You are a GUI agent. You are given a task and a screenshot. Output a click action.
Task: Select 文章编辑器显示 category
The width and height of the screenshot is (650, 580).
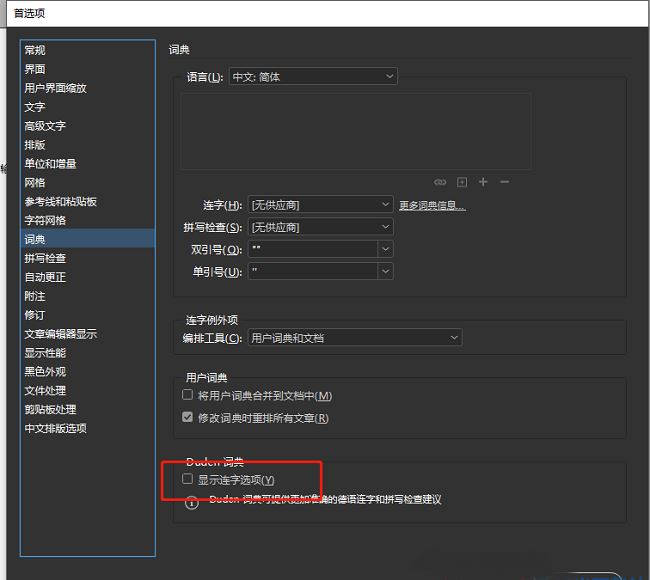click(x=88, y=334)
